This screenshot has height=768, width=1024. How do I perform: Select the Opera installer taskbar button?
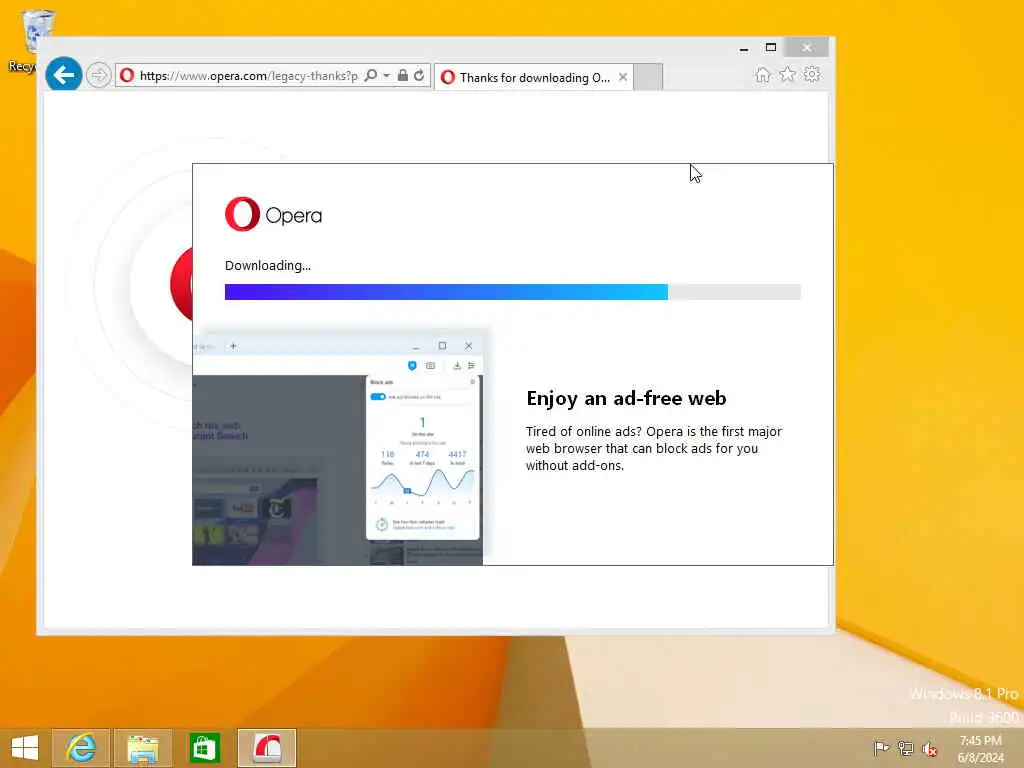267,748
